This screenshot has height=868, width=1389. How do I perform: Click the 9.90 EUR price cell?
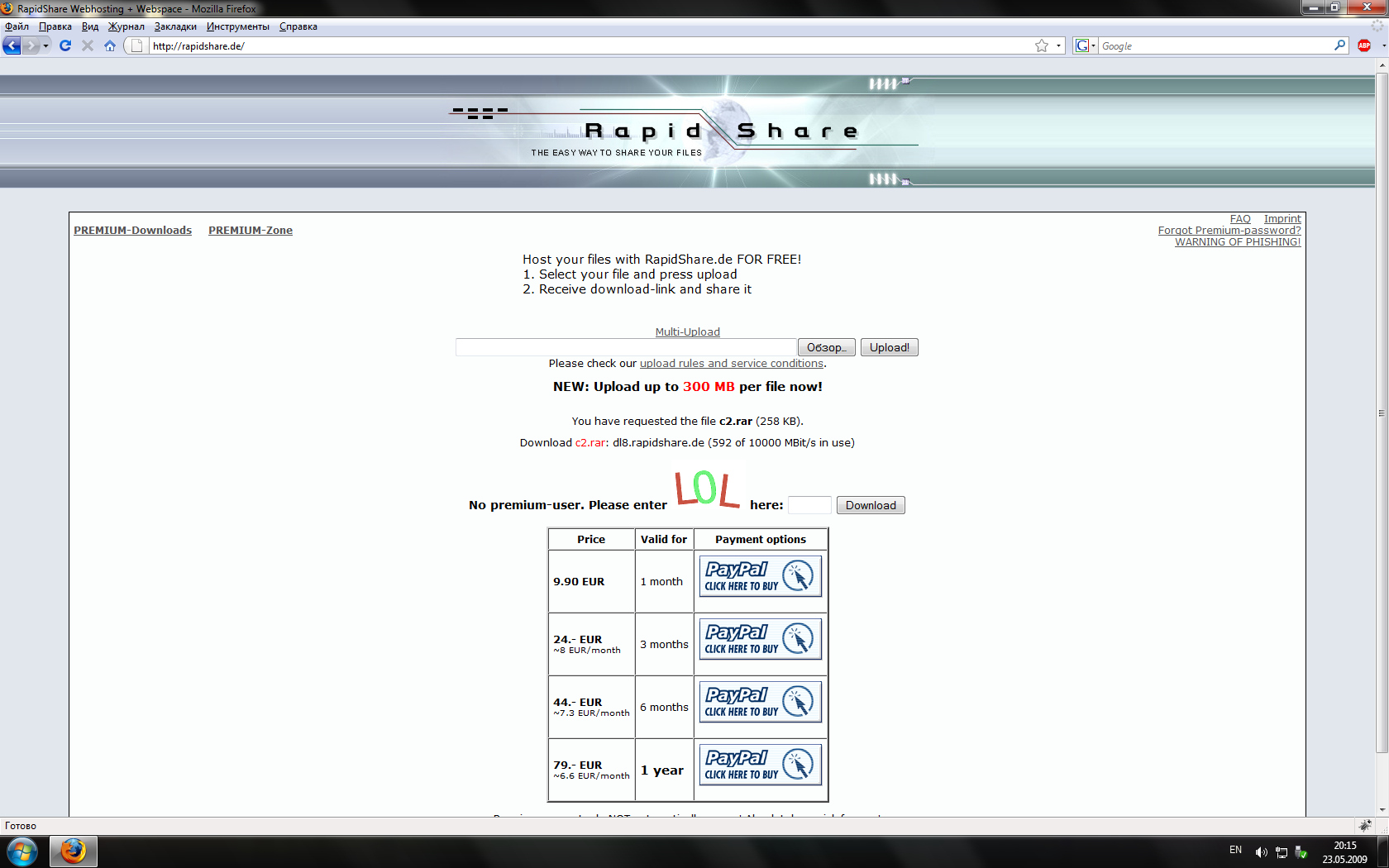[591, 581]
